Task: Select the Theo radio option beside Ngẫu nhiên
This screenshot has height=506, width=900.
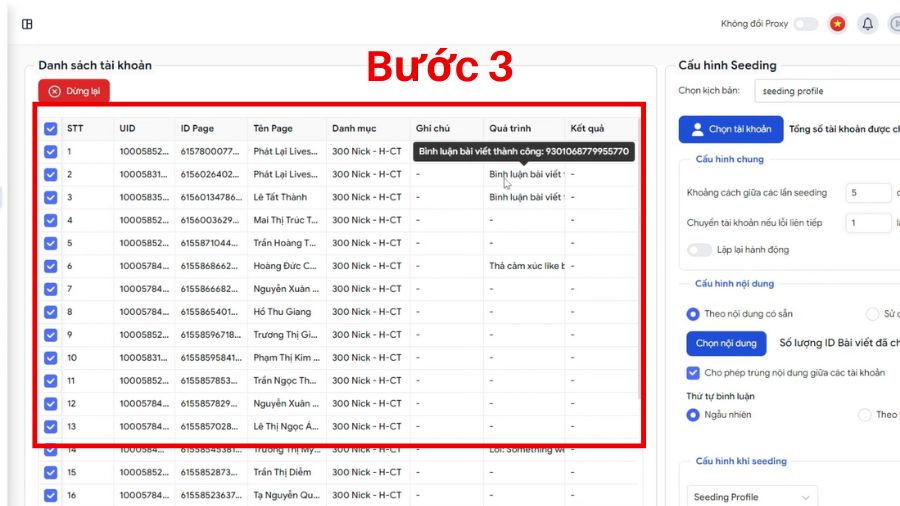Action: tap(864, 415)
